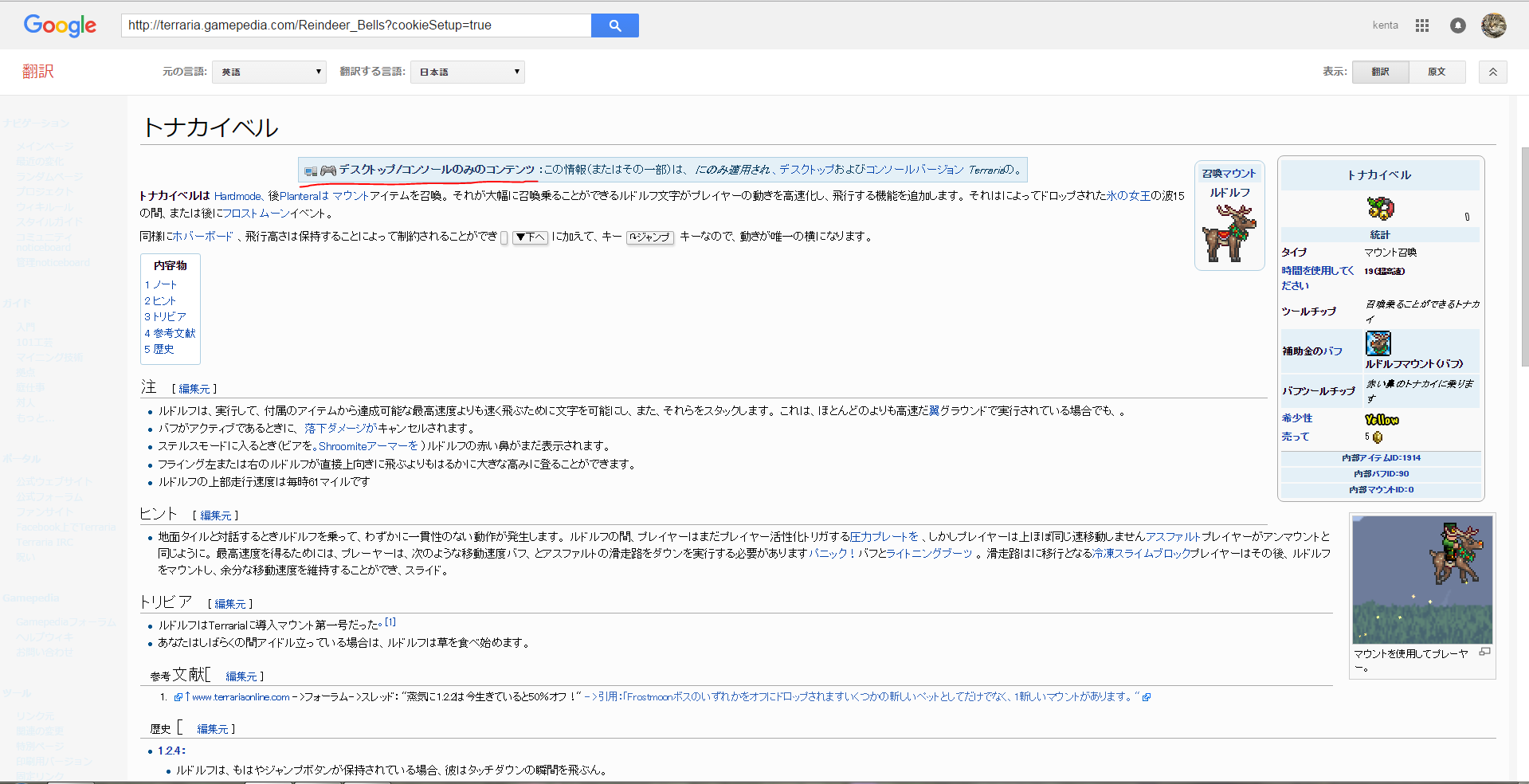Open the Hardmode link in the article
This screenshot has height=784, width=1529.
pos(239,195)
